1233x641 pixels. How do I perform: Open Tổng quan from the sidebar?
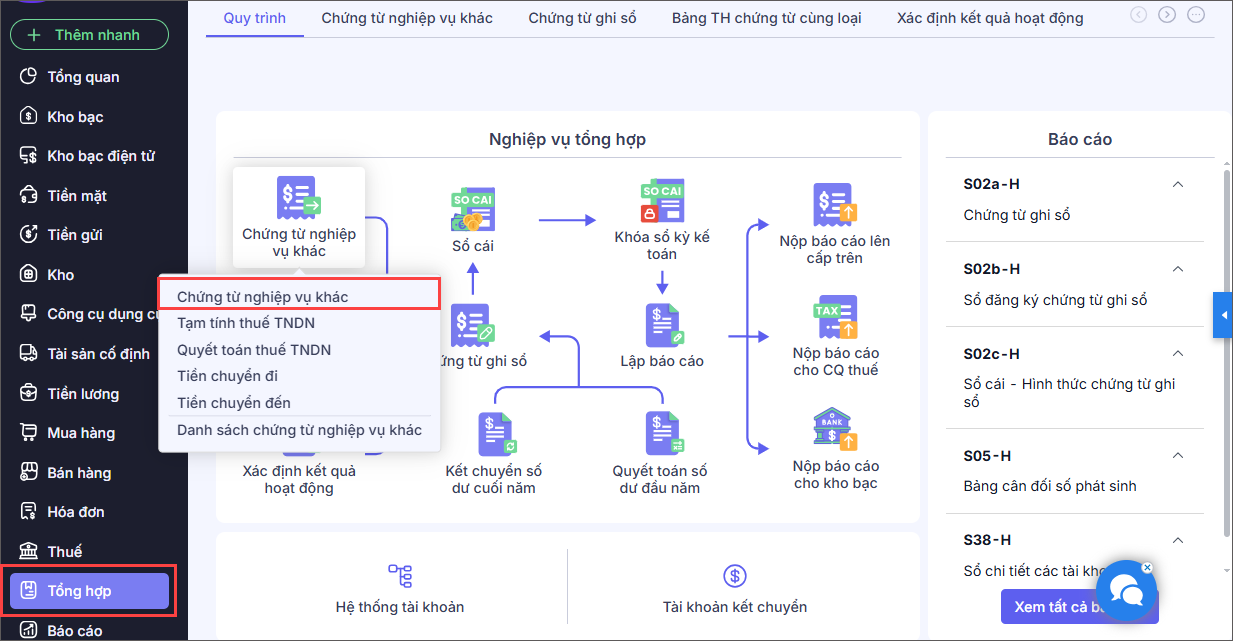click(x=83, y=77)
